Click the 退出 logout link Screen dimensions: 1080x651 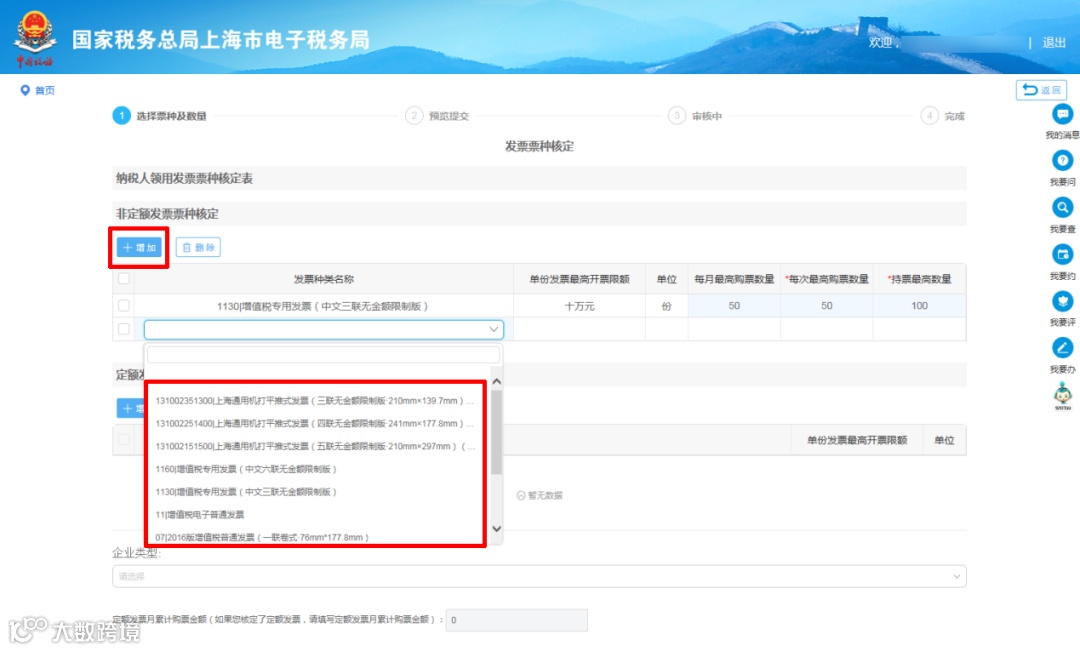pos(1053,43)
